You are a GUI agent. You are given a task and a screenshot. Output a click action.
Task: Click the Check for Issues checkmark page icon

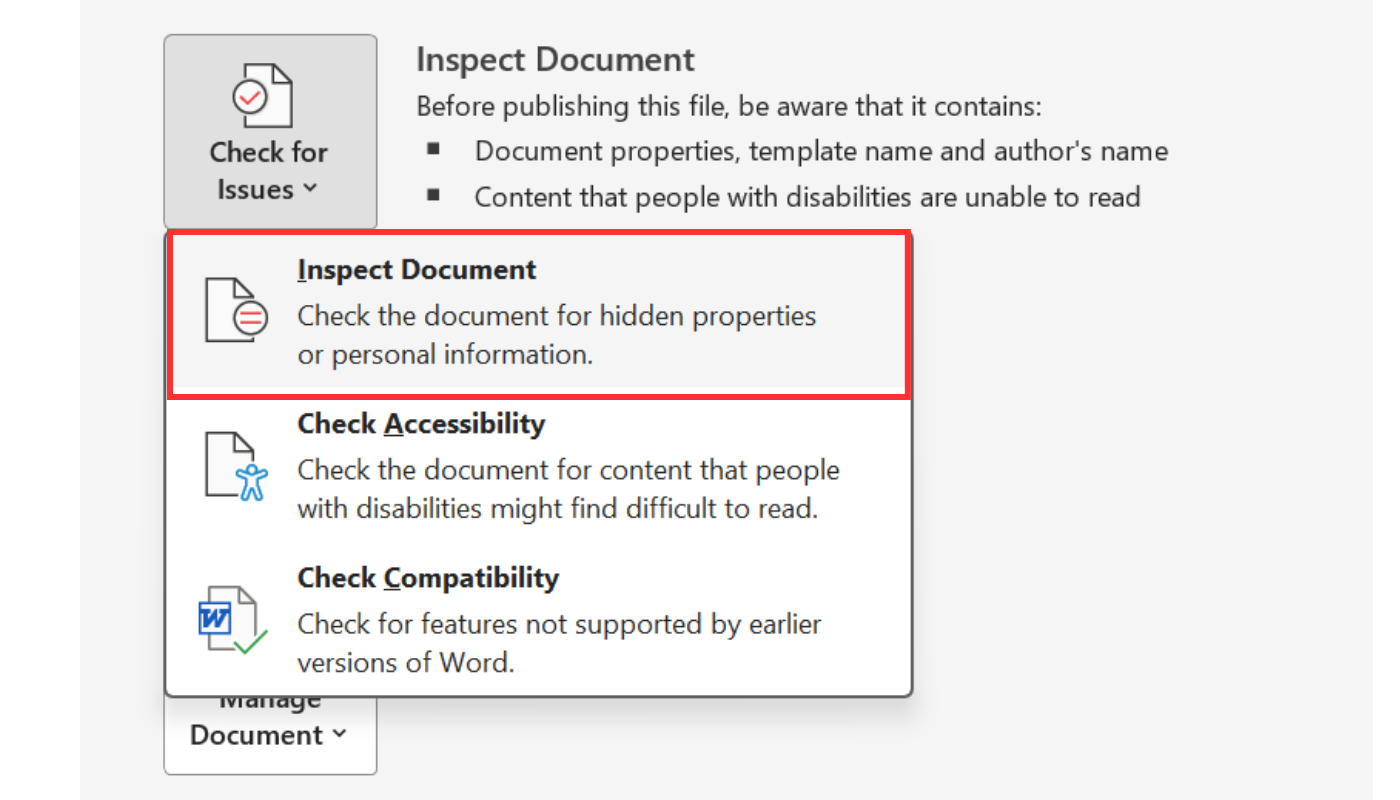click(x=263, y=96)
